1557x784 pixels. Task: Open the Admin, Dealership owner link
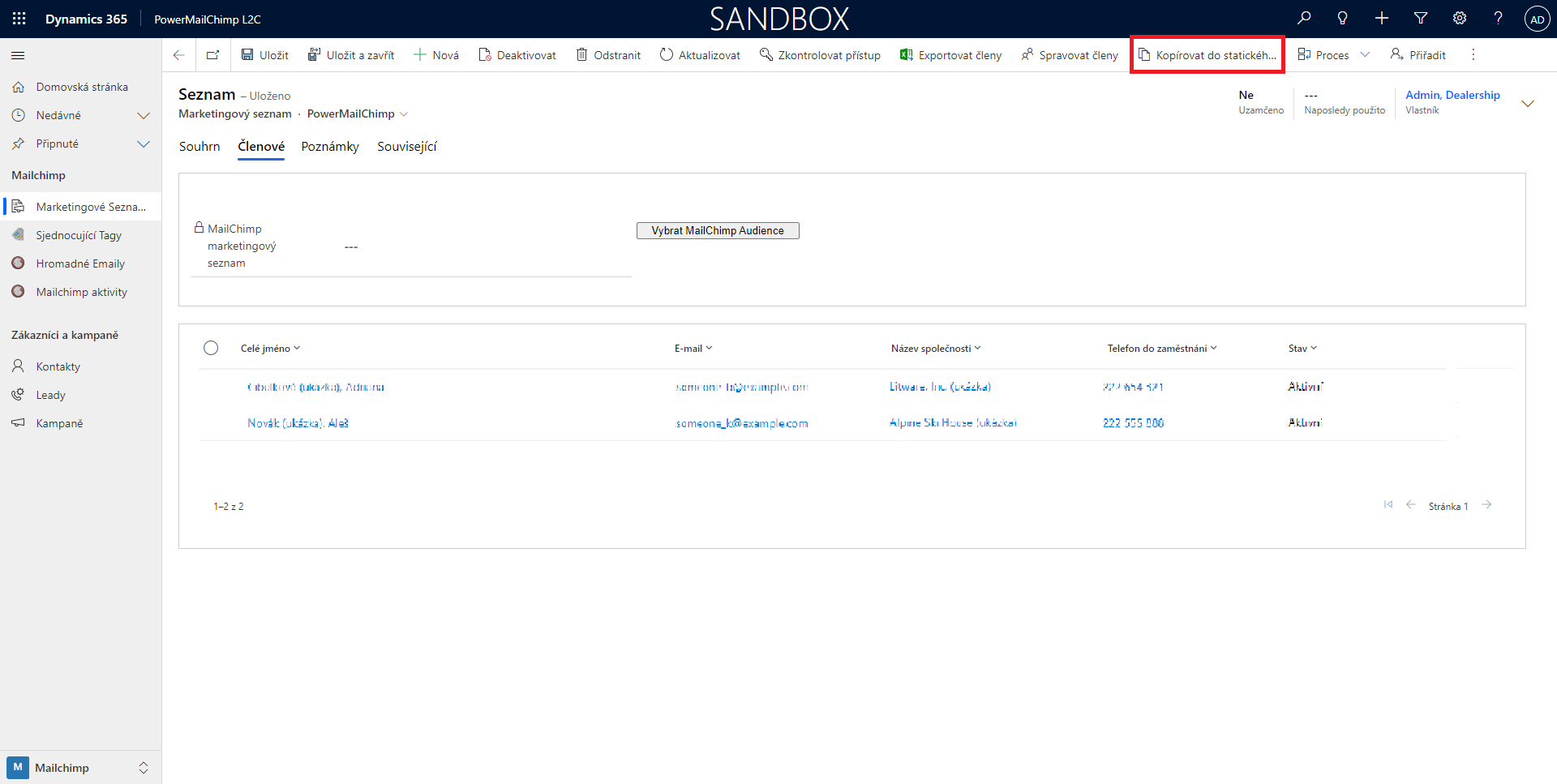(x=1452, y=95)
